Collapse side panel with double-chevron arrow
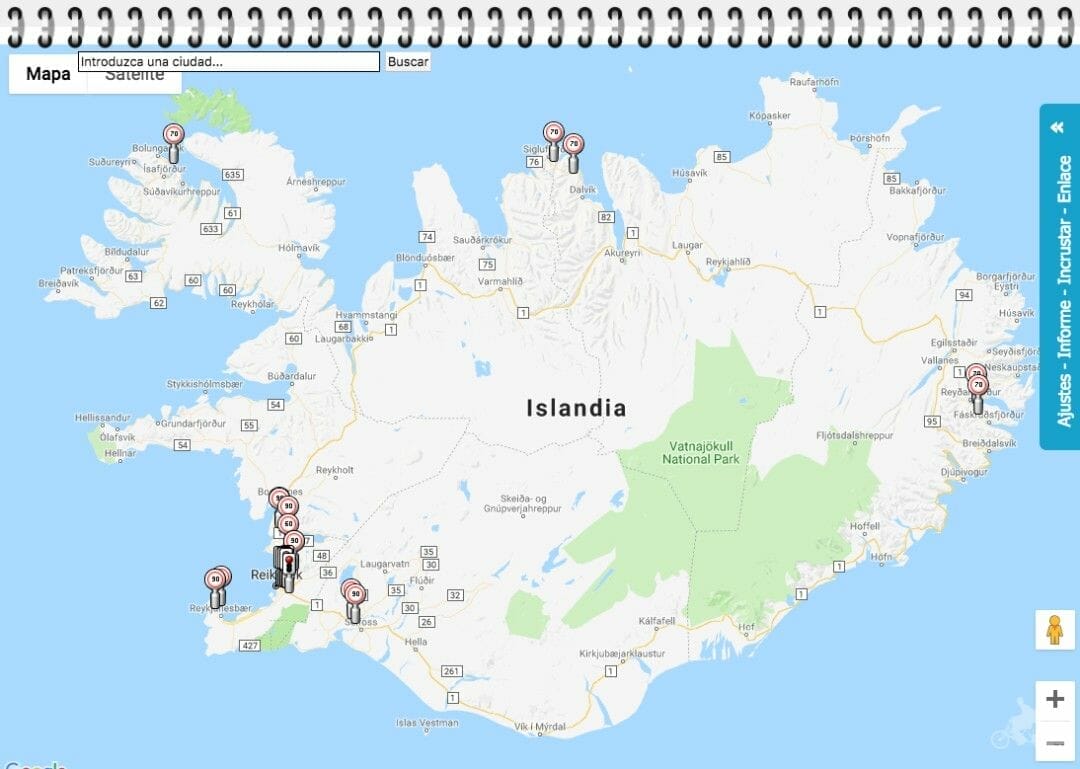The width and height of the screenshot is (1080, 769). pyautogui.click(x=1058, y=127)
